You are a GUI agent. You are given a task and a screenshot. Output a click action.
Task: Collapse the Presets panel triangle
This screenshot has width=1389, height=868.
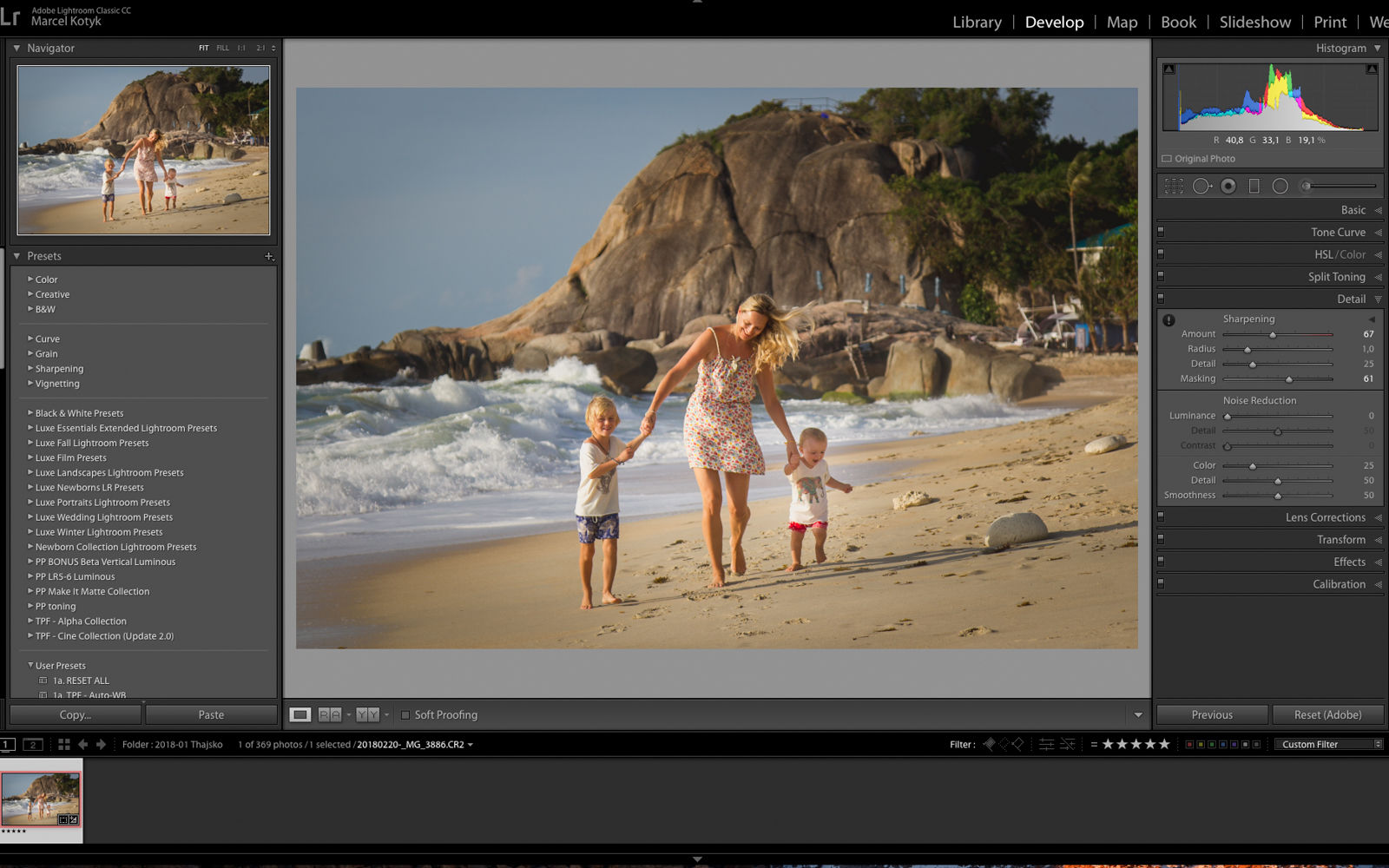[x=16, y=256]
